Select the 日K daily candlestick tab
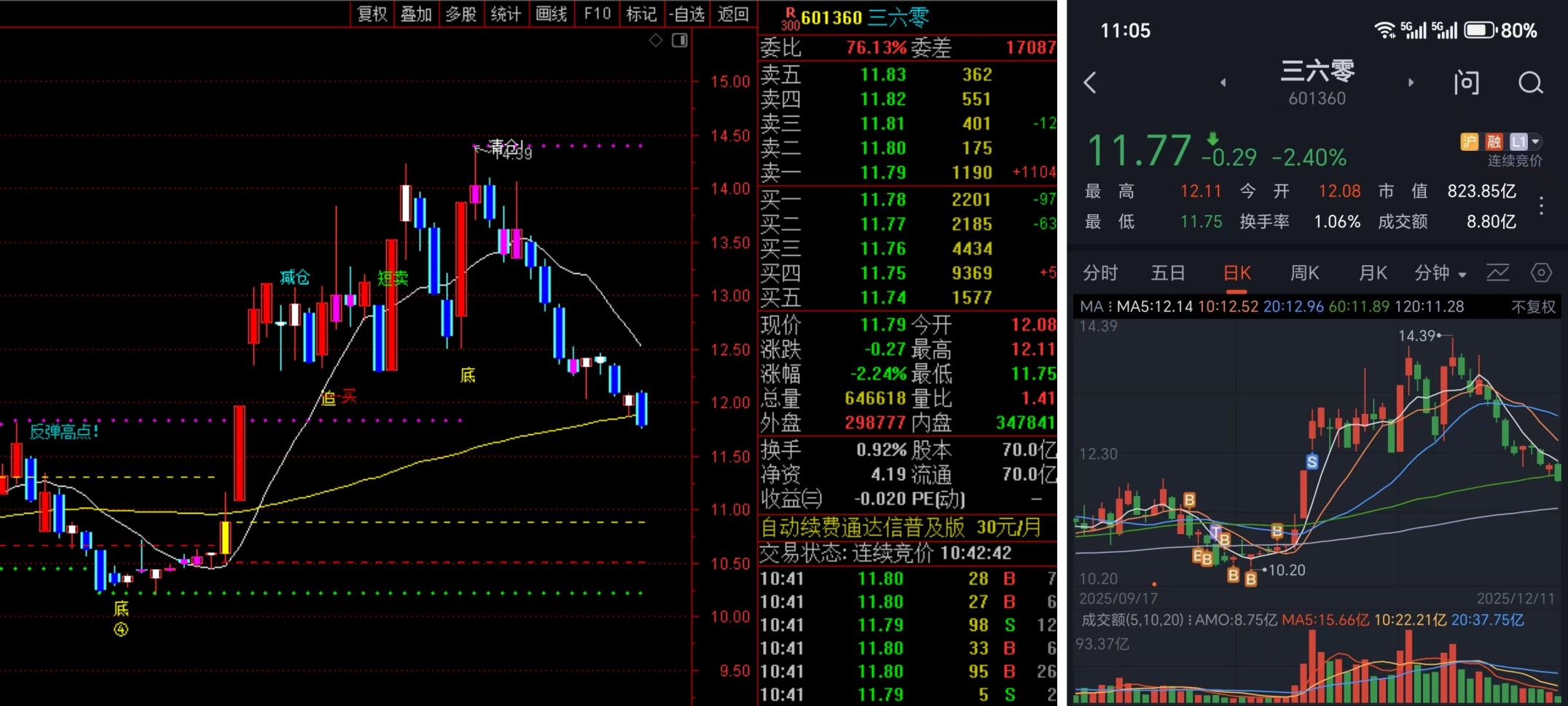Screen dimensions: 1568x706 pyautogui.click(x=1236, y=273)
